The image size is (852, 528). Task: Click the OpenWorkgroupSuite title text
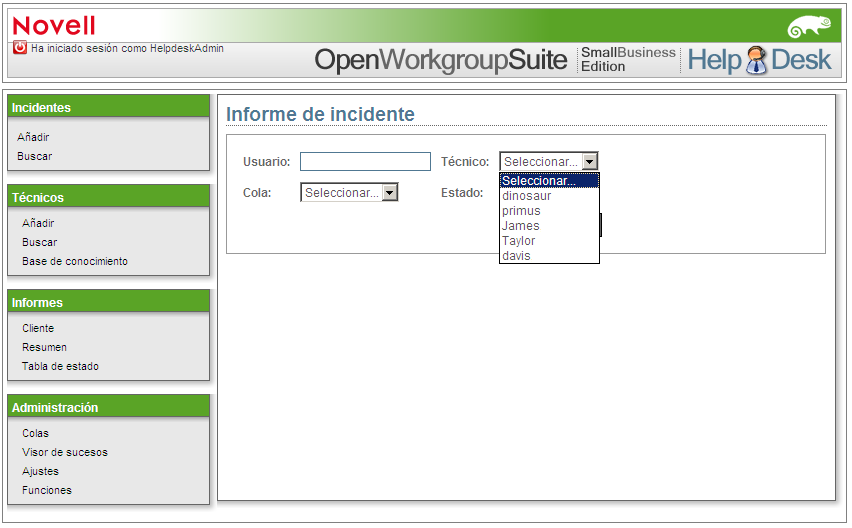pos(441,60)
